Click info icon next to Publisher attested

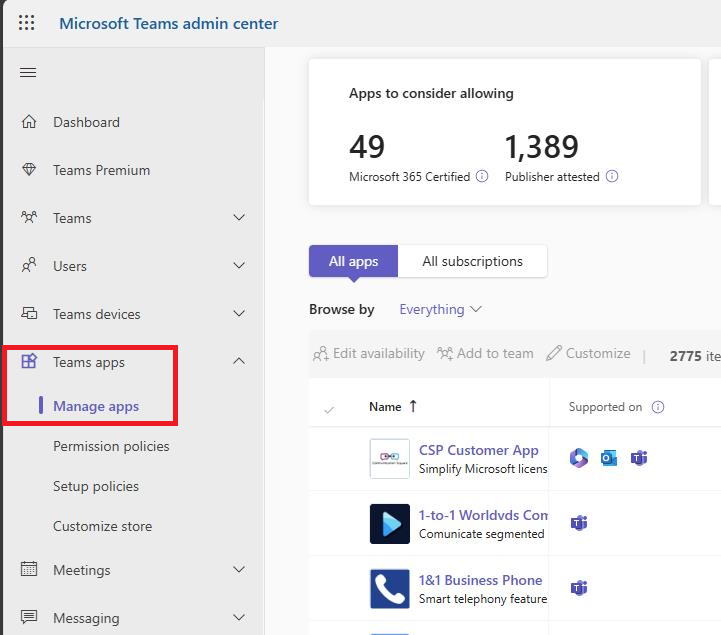pyautogui.click(x=612, y=176)
